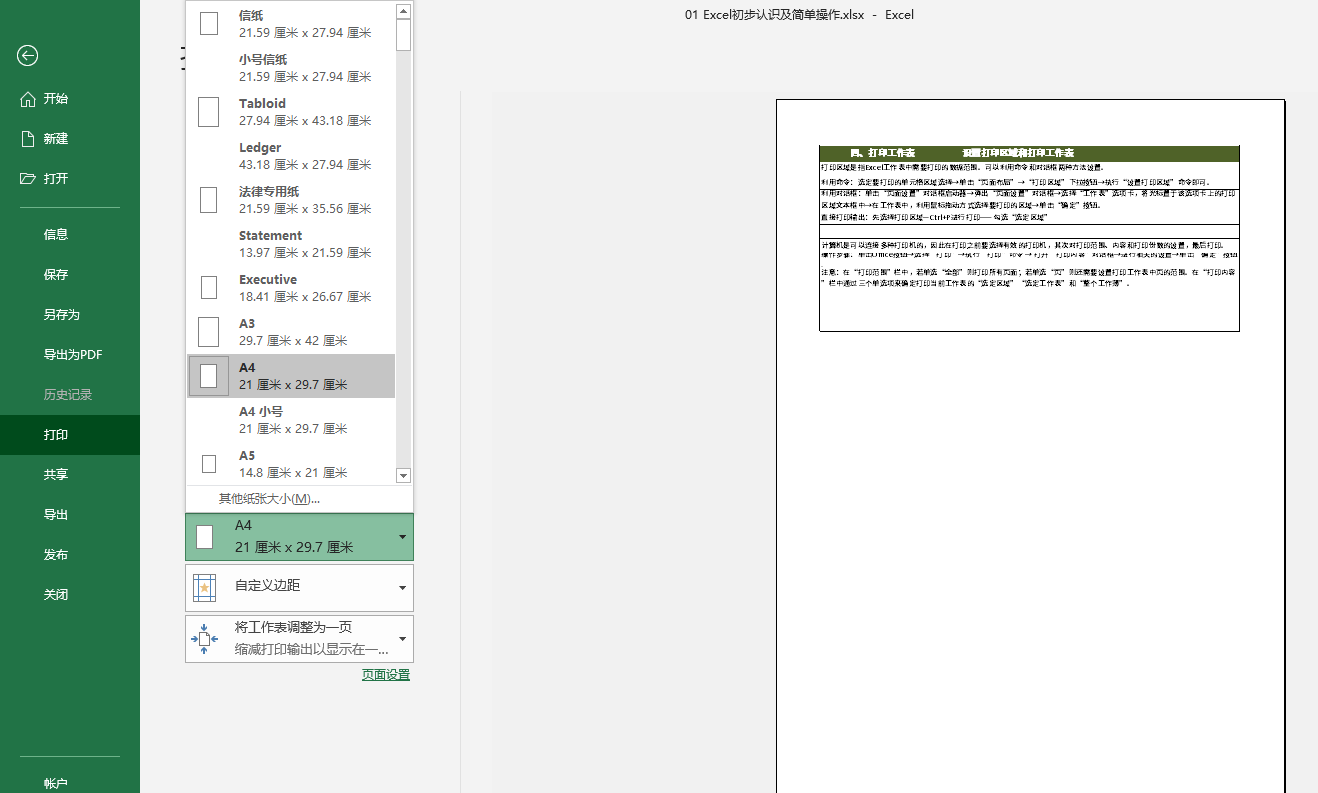Click the 新建 new document icon
The height and width of the screenshot is (793, 1318).
(x=28, y=139)
